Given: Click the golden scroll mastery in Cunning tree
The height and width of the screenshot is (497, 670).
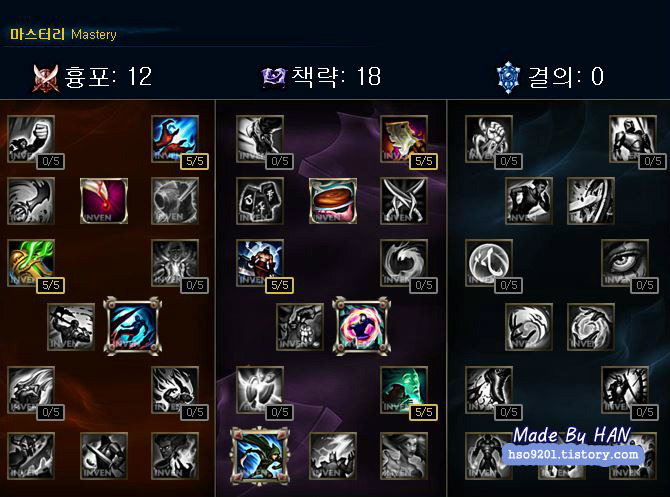Looking at the screenshot, I should pyautogui.click(x=404, y=139).
